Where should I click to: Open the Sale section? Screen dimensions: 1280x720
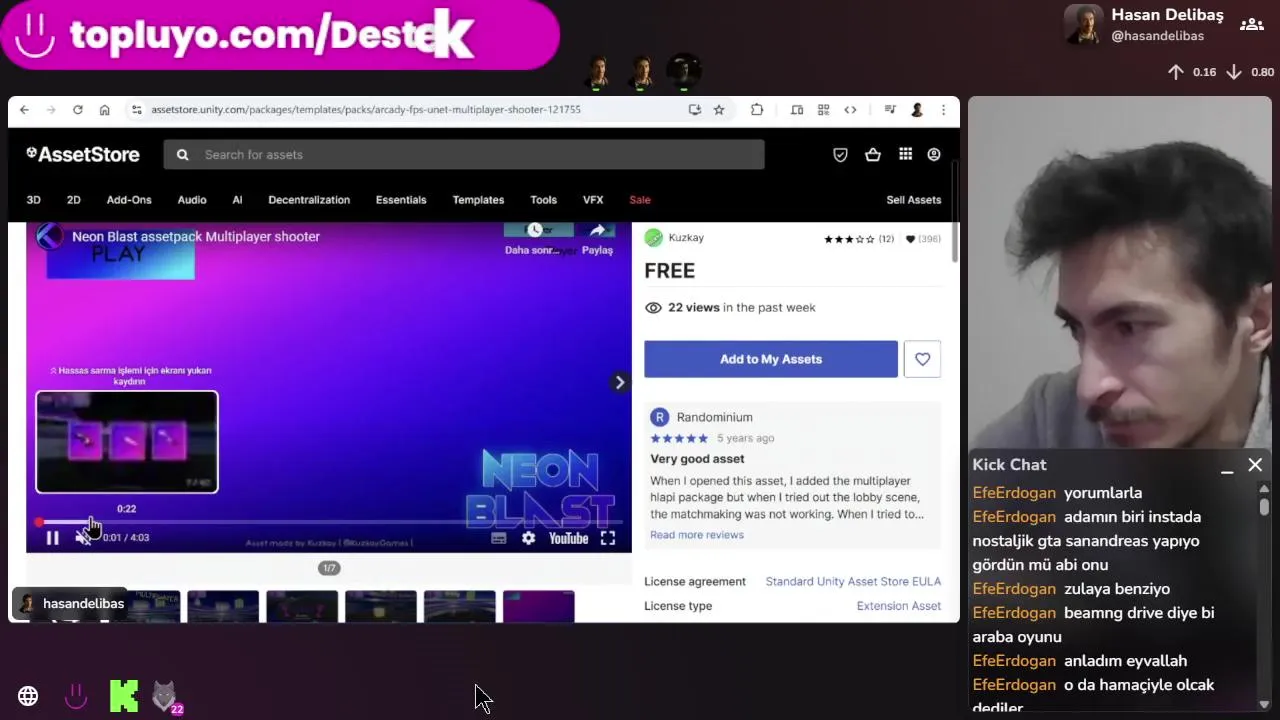tap(640, 200)
